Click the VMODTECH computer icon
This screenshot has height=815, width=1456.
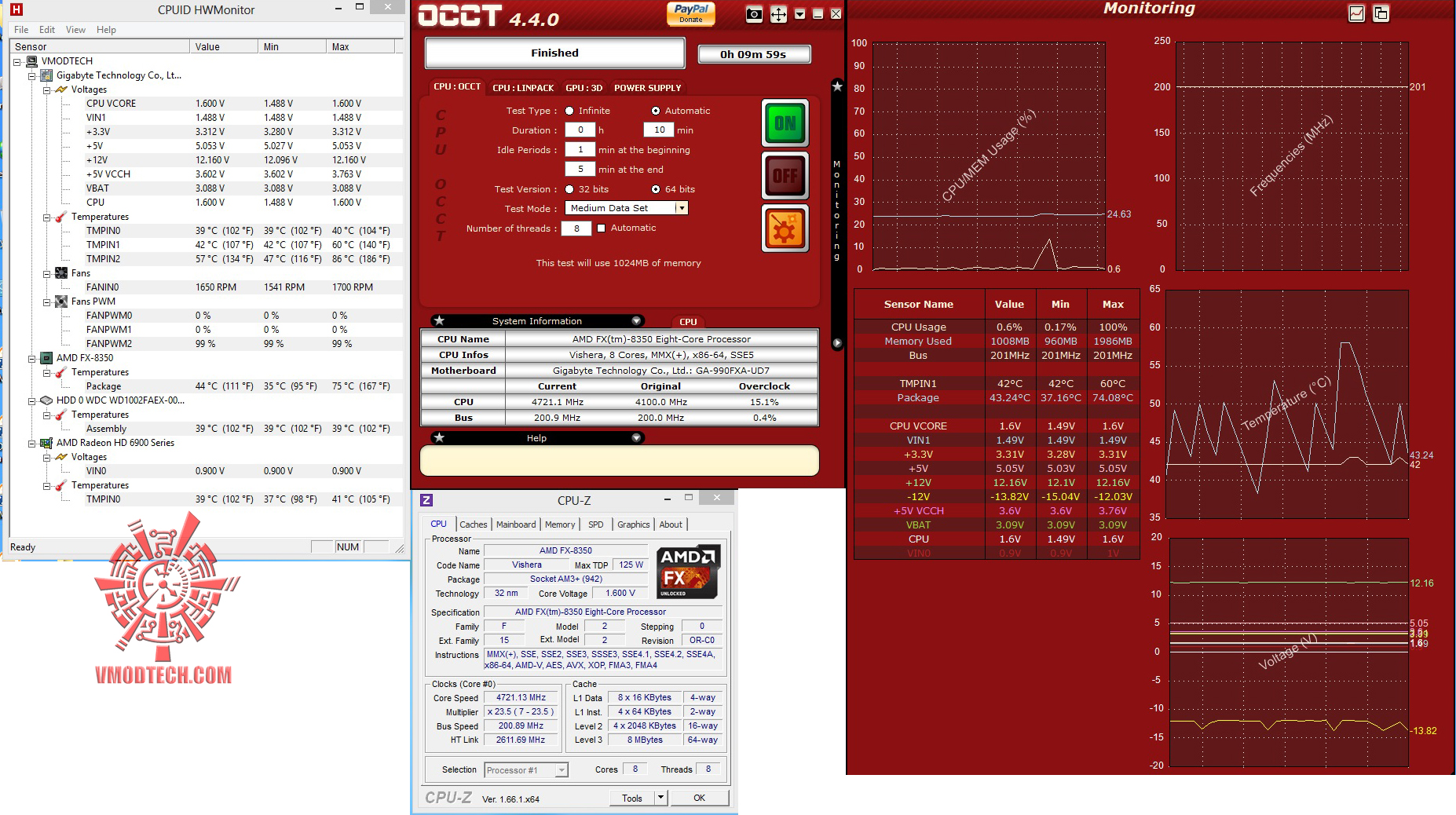tap(32, 61)
